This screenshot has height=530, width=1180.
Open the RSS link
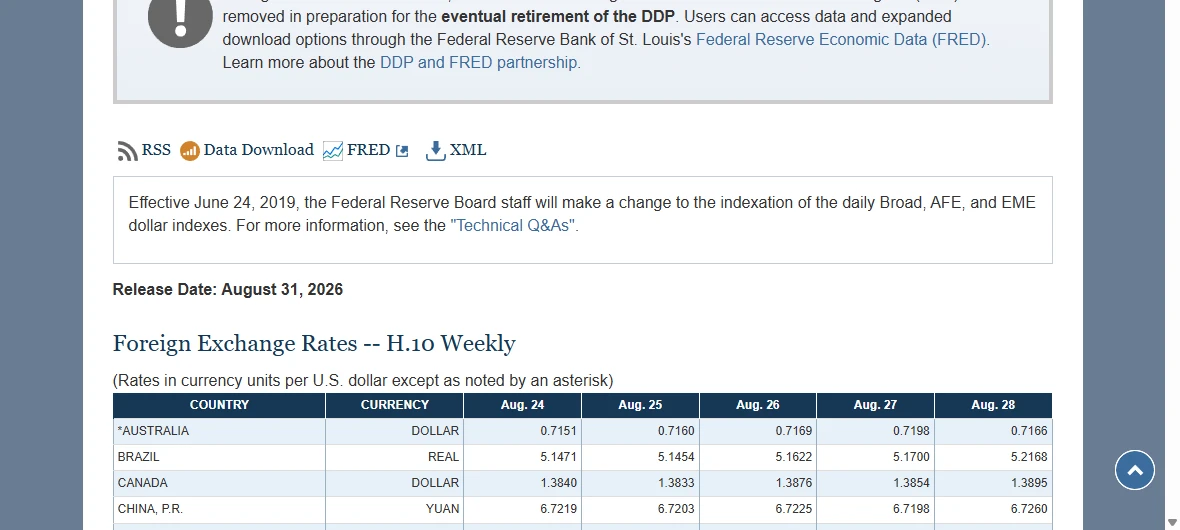pos(156,150)
